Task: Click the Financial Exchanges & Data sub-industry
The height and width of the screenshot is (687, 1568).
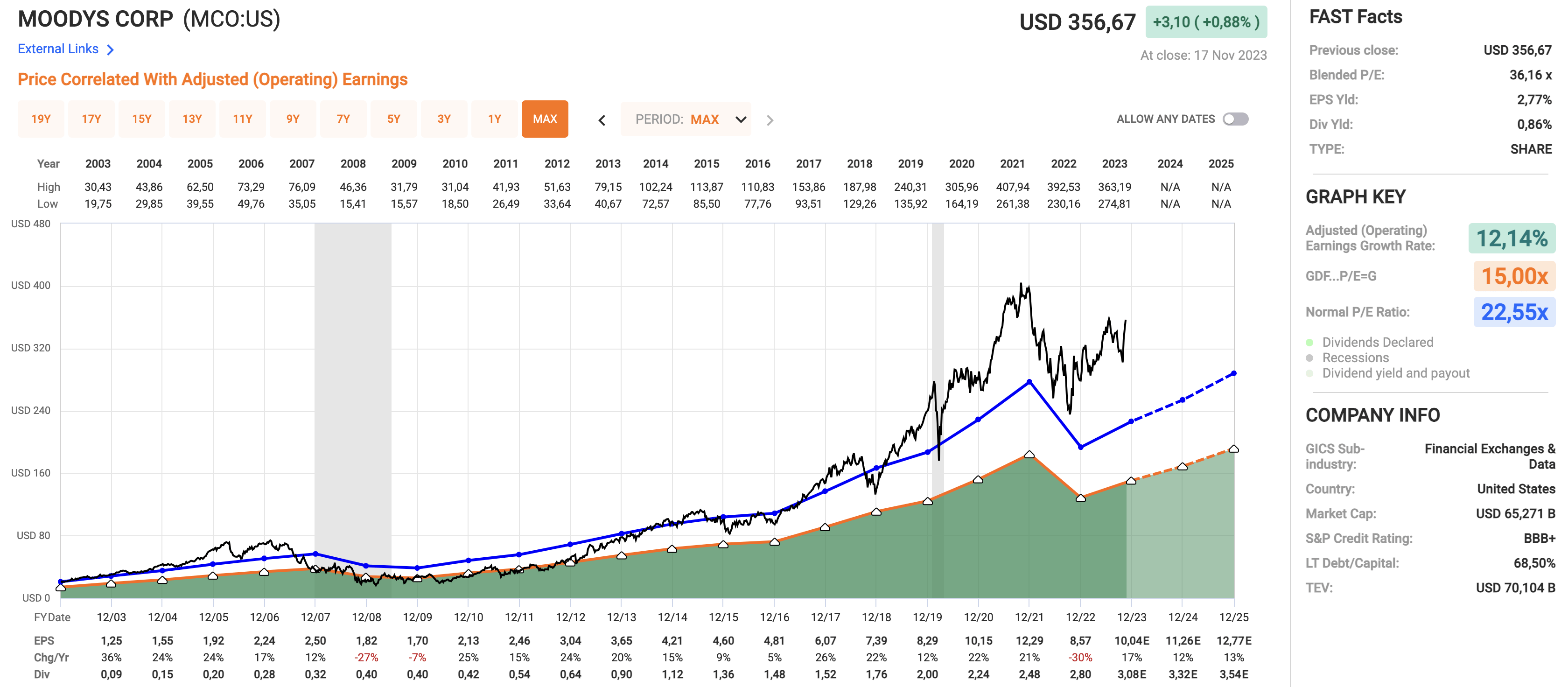Action: tap(1490, 456)
